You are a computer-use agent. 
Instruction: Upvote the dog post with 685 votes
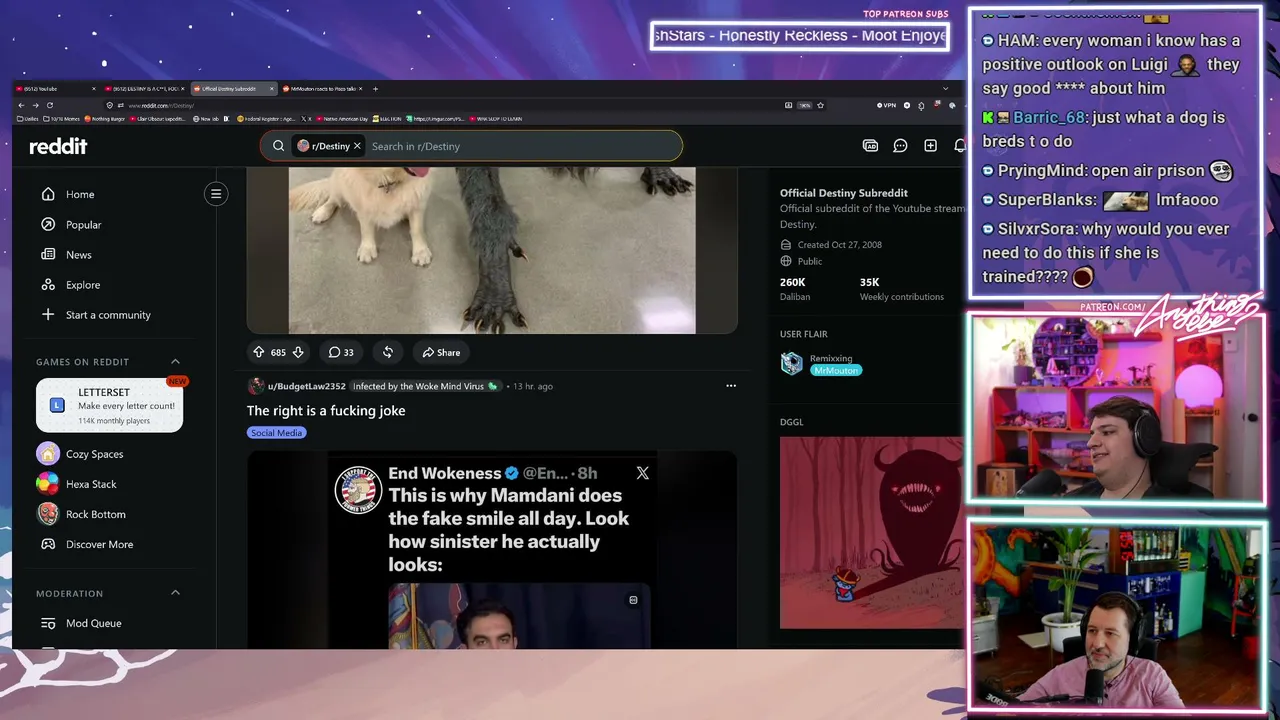pyautogui.click(x=258, y=352)
